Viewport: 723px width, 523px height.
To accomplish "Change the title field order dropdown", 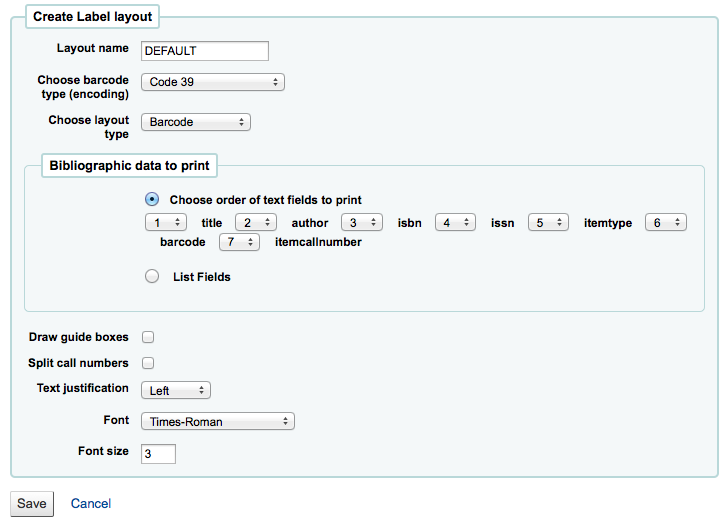I will (x=166, y=223).
